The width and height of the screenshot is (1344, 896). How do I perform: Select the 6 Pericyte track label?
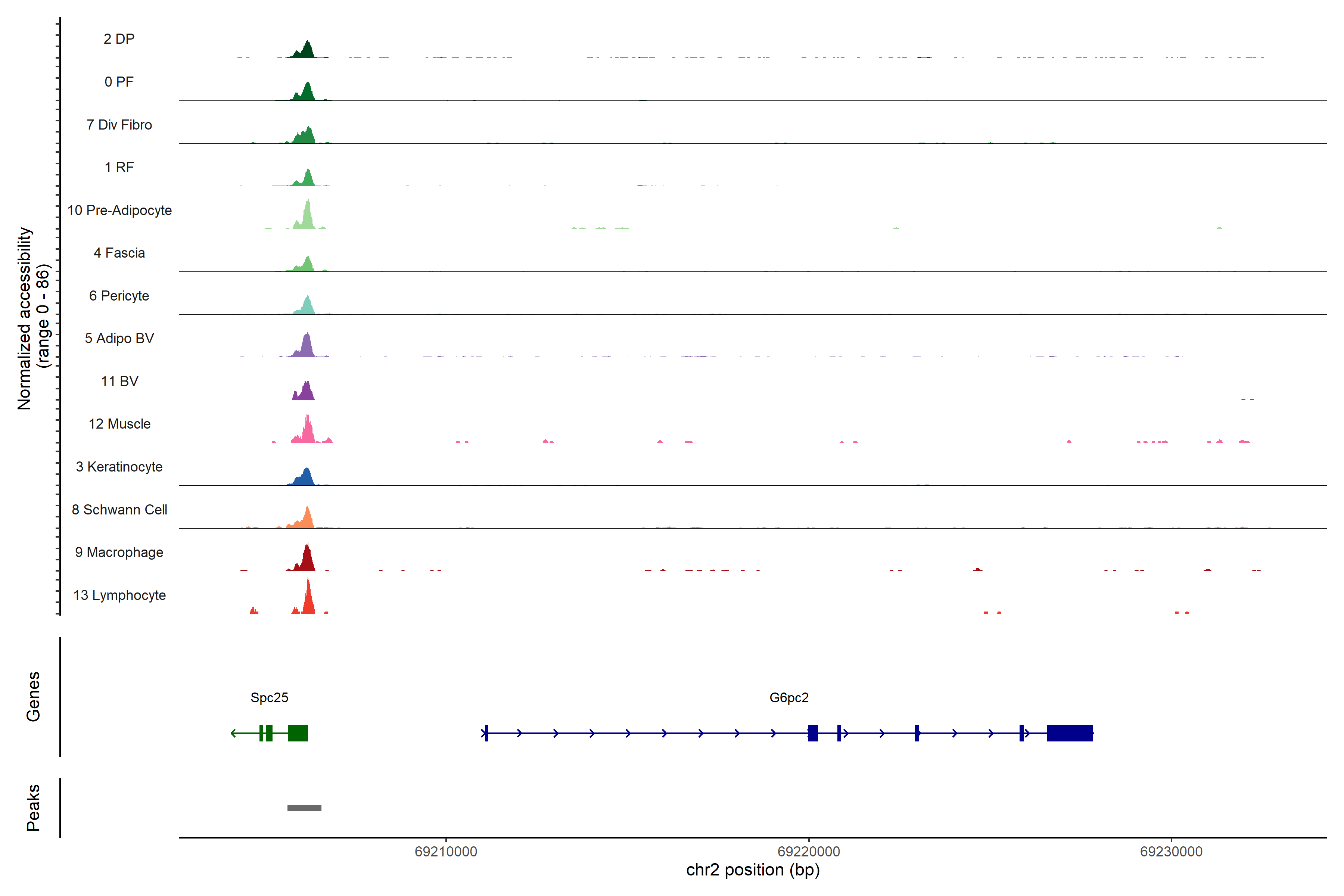click(x=119, y=296)
